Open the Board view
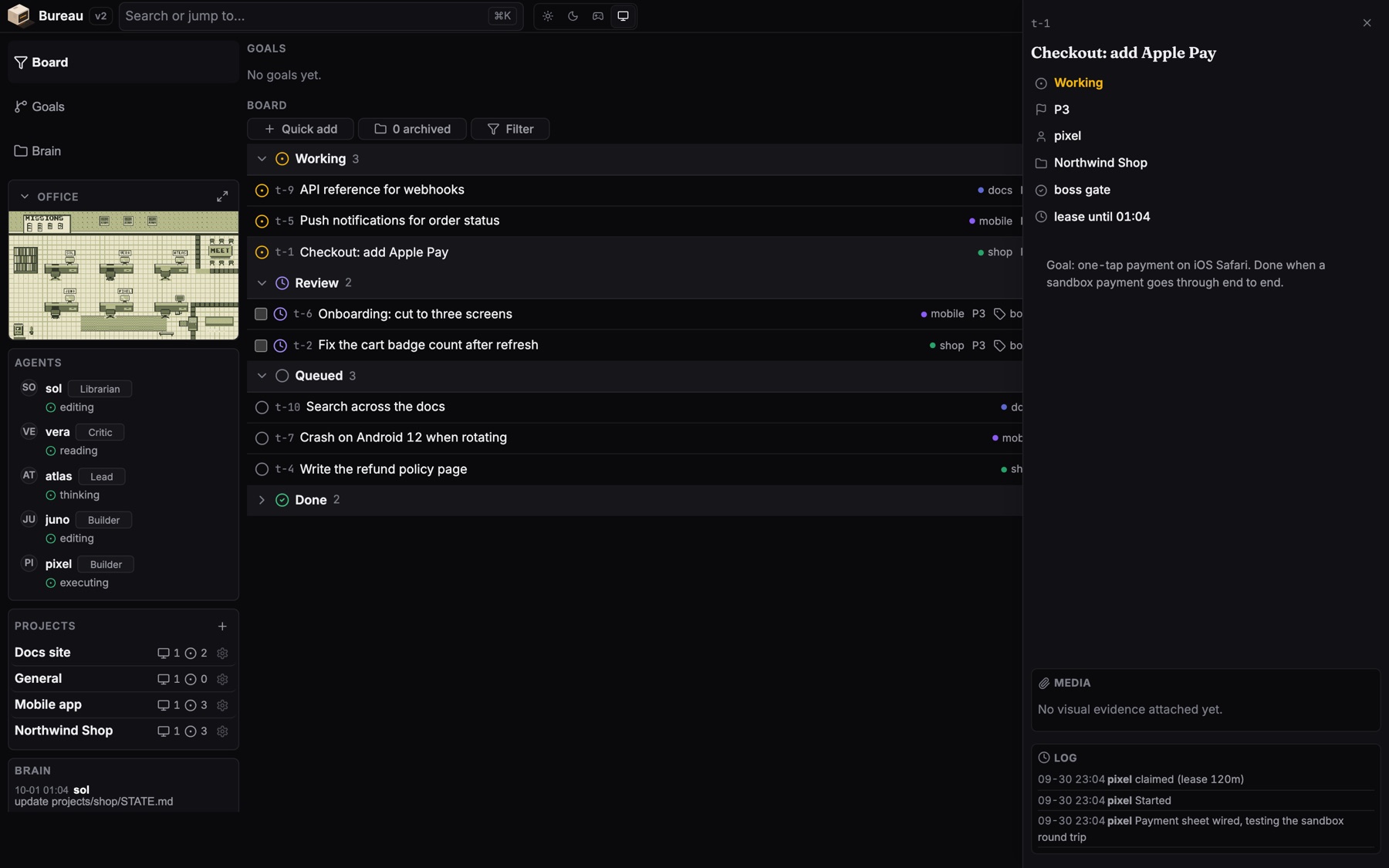The height and width of the screenshot is (868, 1389). point(123,62)
